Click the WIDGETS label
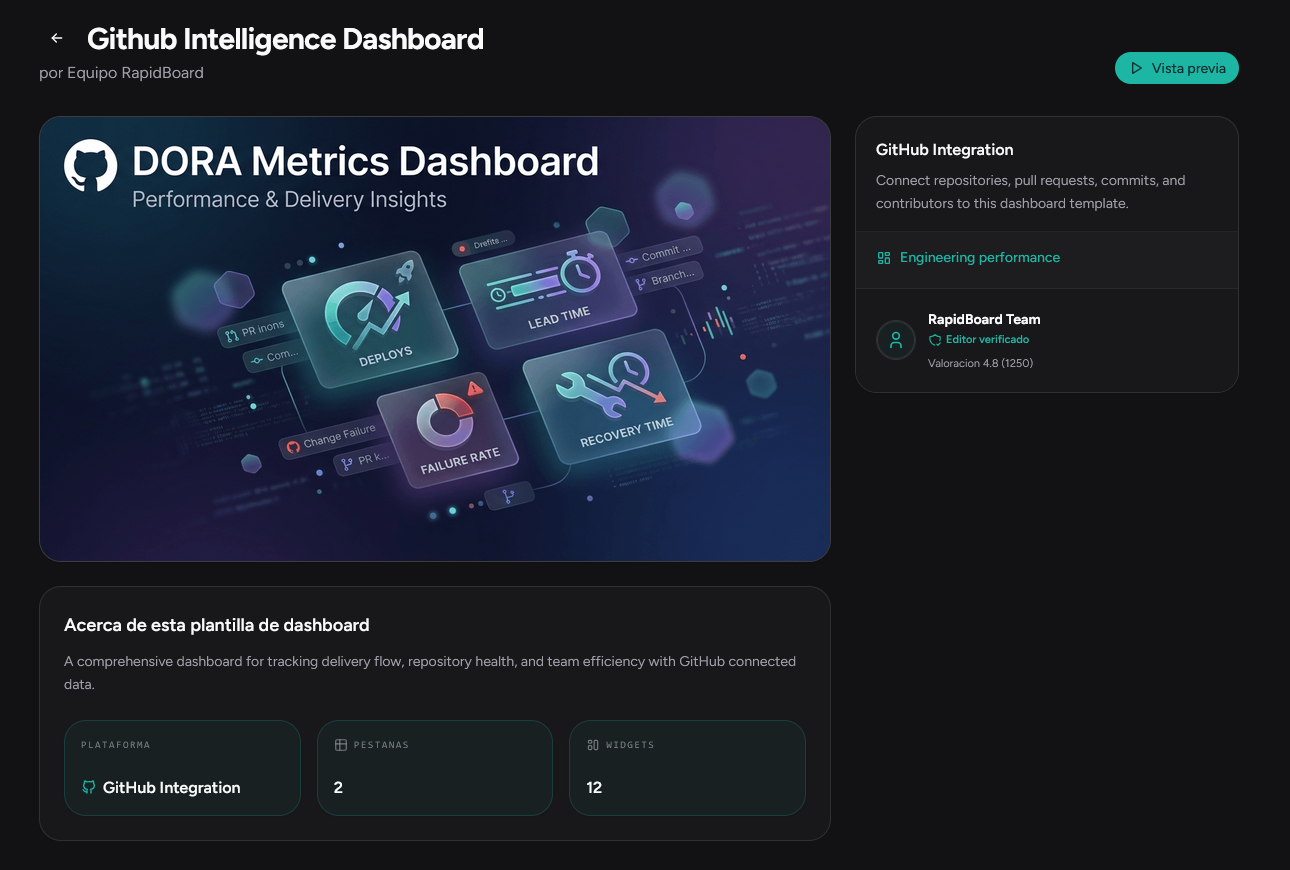Image resolution: width=1290 pixels, height=870 pixels. [x=630, y=745]
